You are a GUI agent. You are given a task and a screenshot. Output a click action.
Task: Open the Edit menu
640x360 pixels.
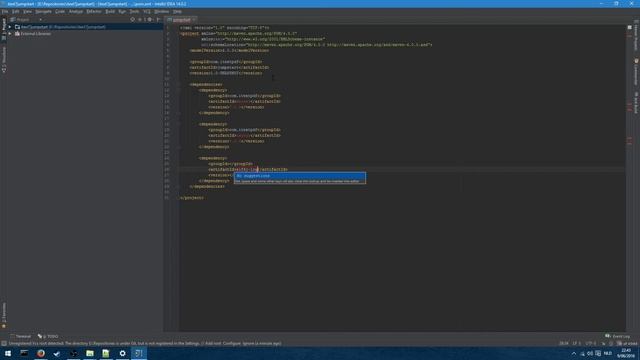pyautogui.click(x=16, y=11)
